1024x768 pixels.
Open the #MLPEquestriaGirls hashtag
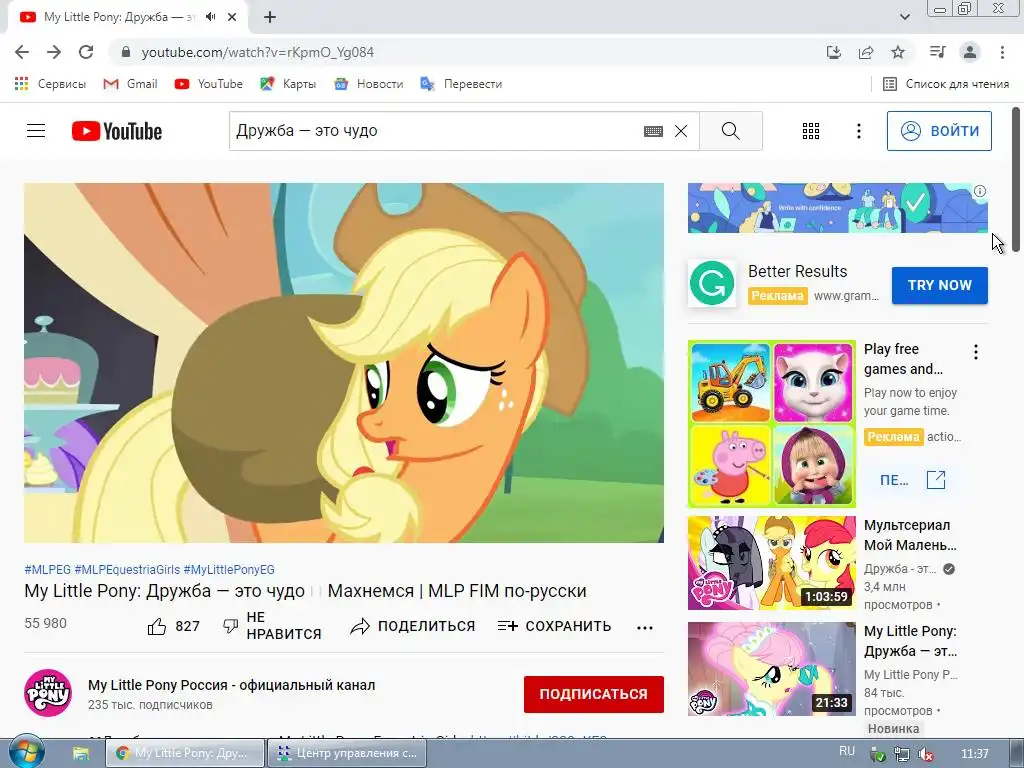coord(127,569)
